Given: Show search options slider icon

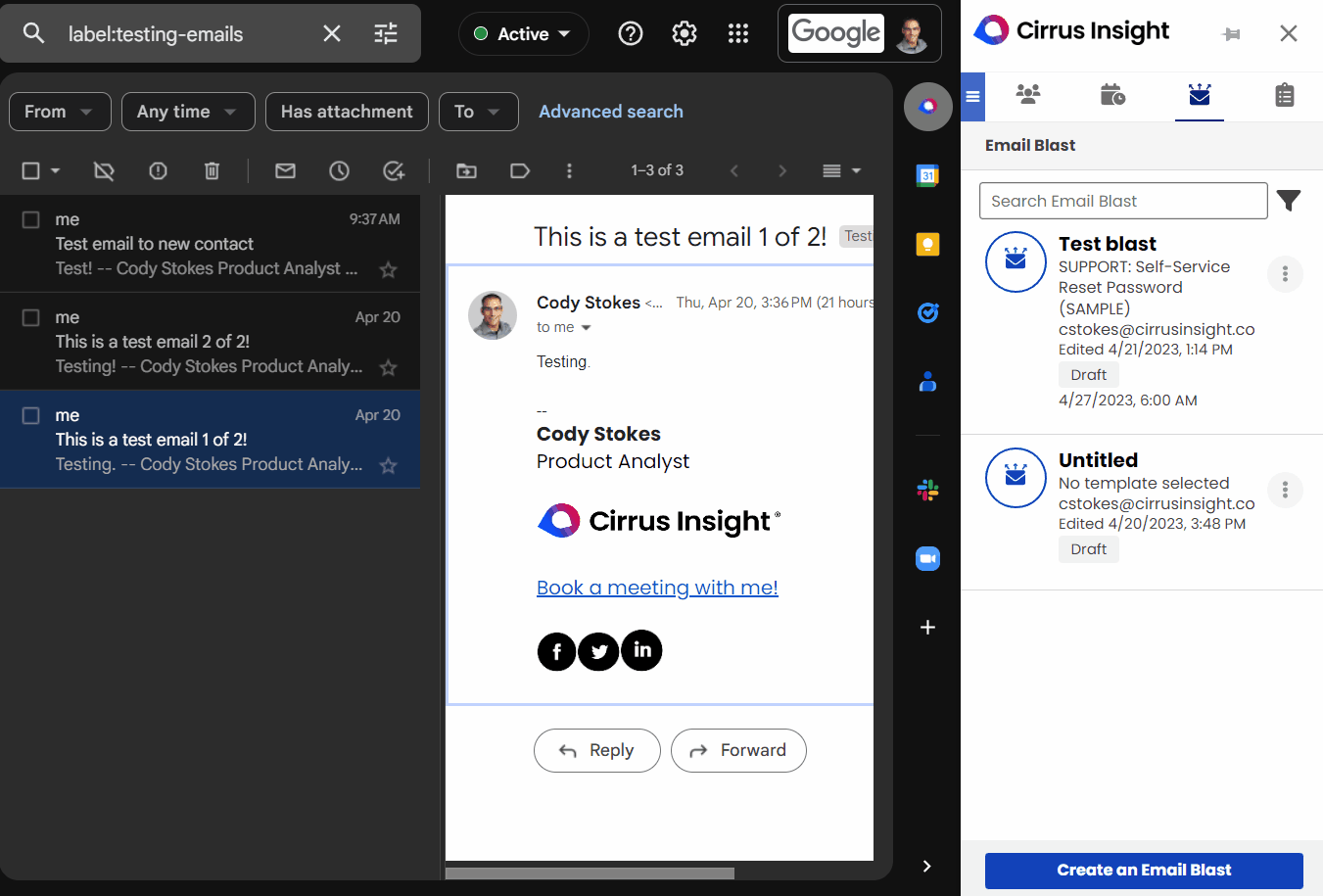Looking at the screenshot, I should (x=386, y=33).
